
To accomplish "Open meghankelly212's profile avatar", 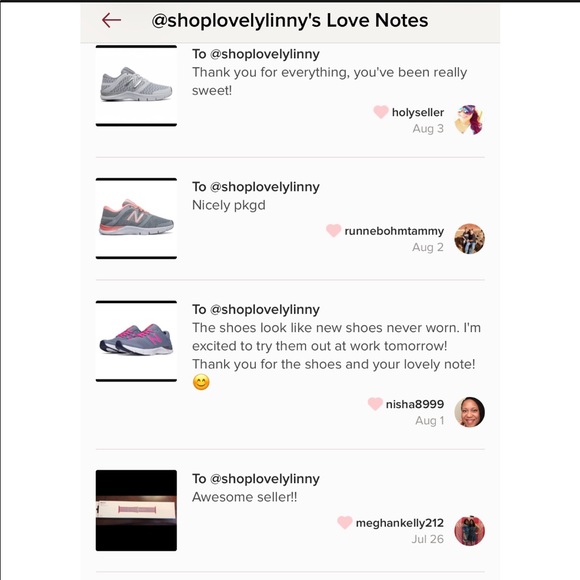I will coord(469,531).
